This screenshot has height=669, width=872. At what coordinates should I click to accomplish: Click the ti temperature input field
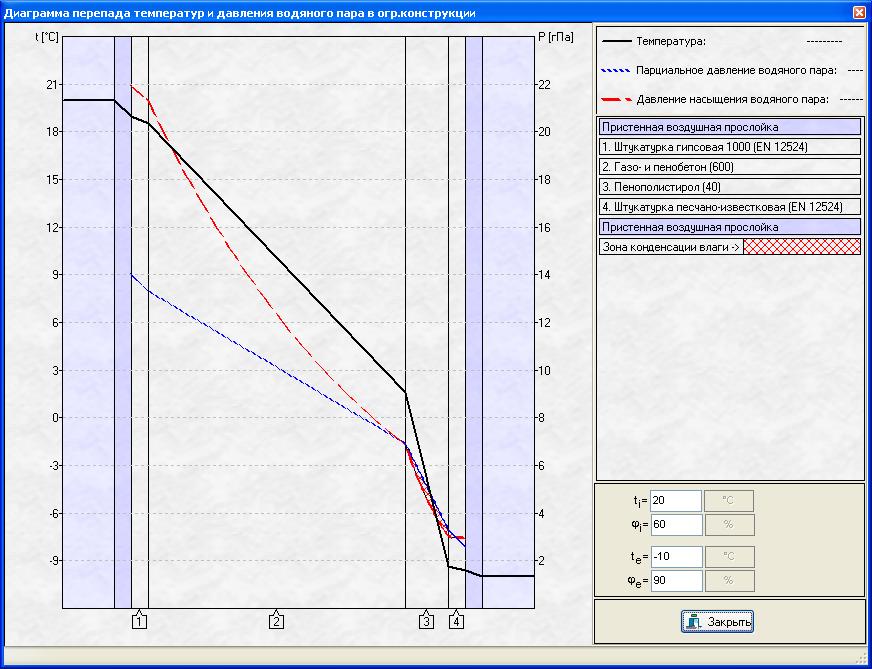tap(674, 501)
